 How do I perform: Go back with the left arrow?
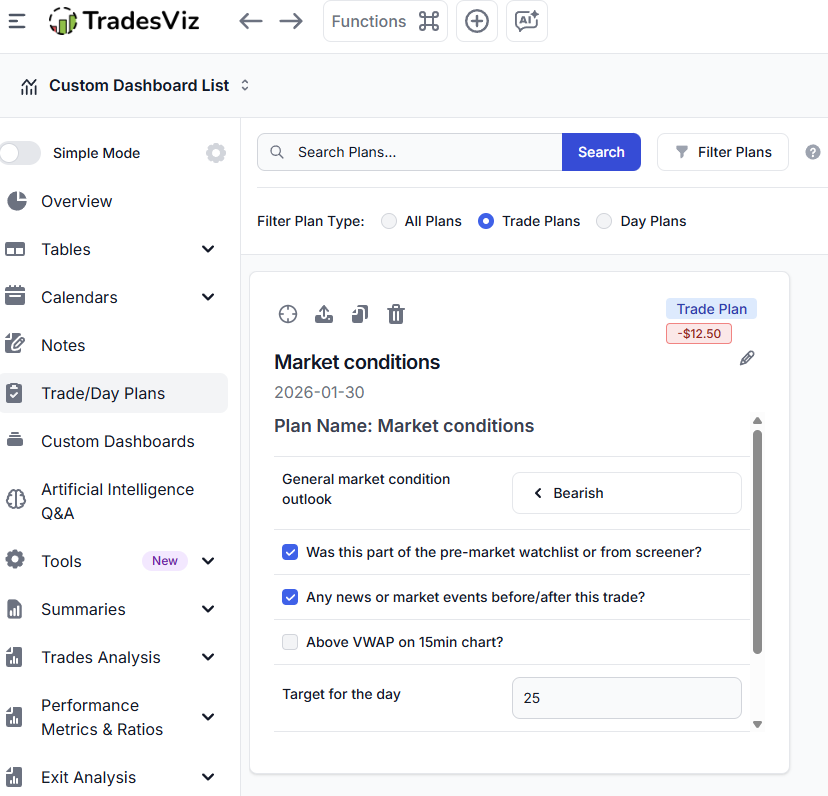(250, 21)
